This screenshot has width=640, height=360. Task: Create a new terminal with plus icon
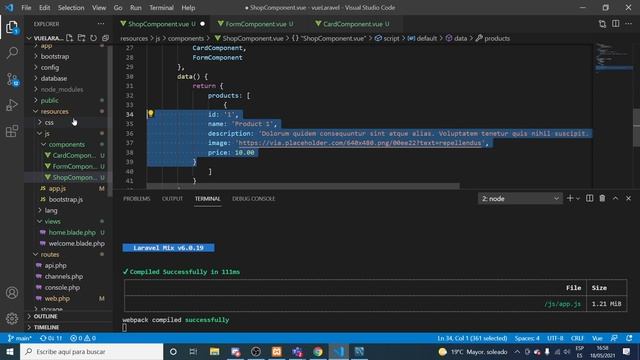[x=570, y=198]
